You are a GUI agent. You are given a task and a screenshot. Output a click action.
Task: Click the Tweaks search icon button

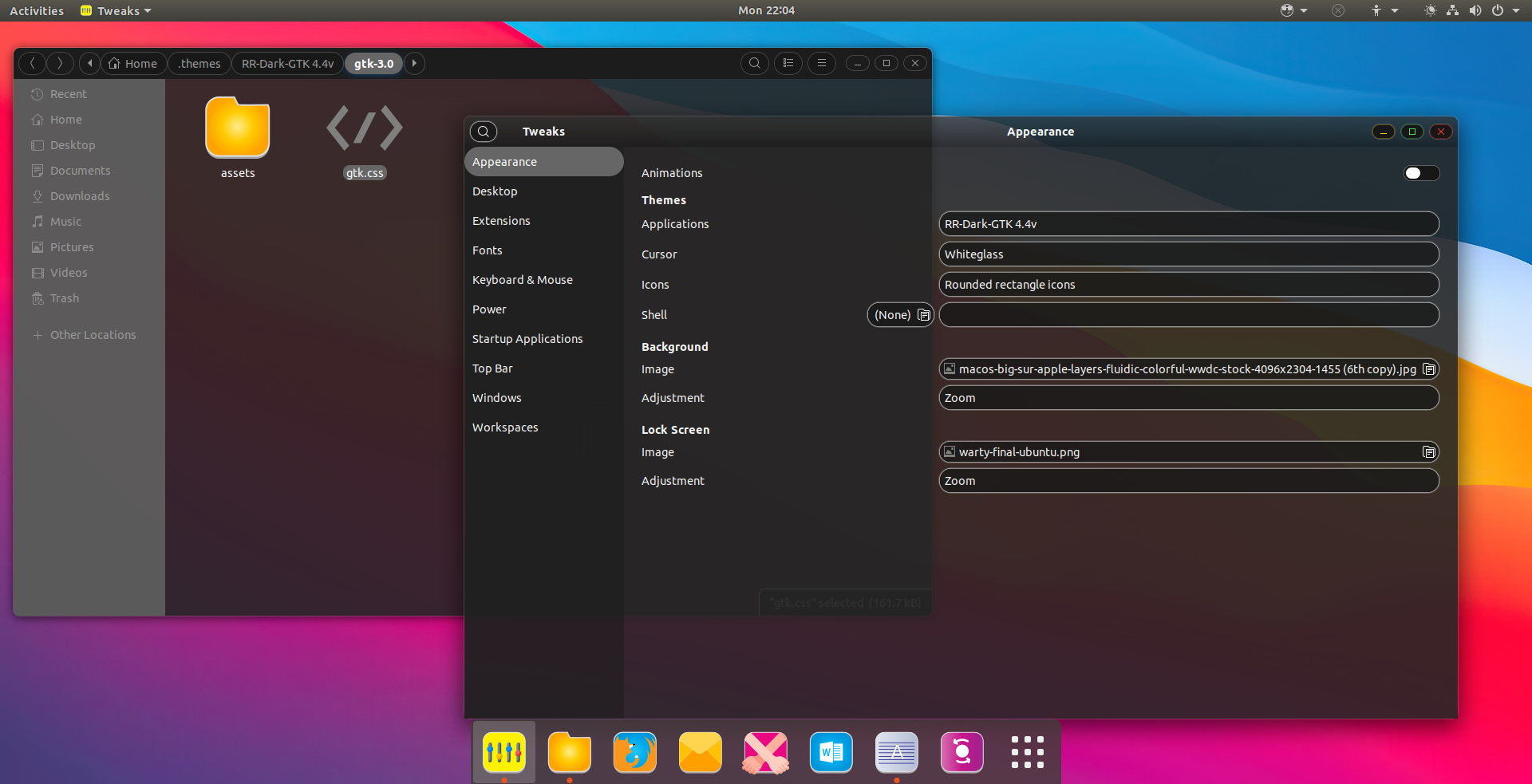pyautogui.click(x=484, y=132)
